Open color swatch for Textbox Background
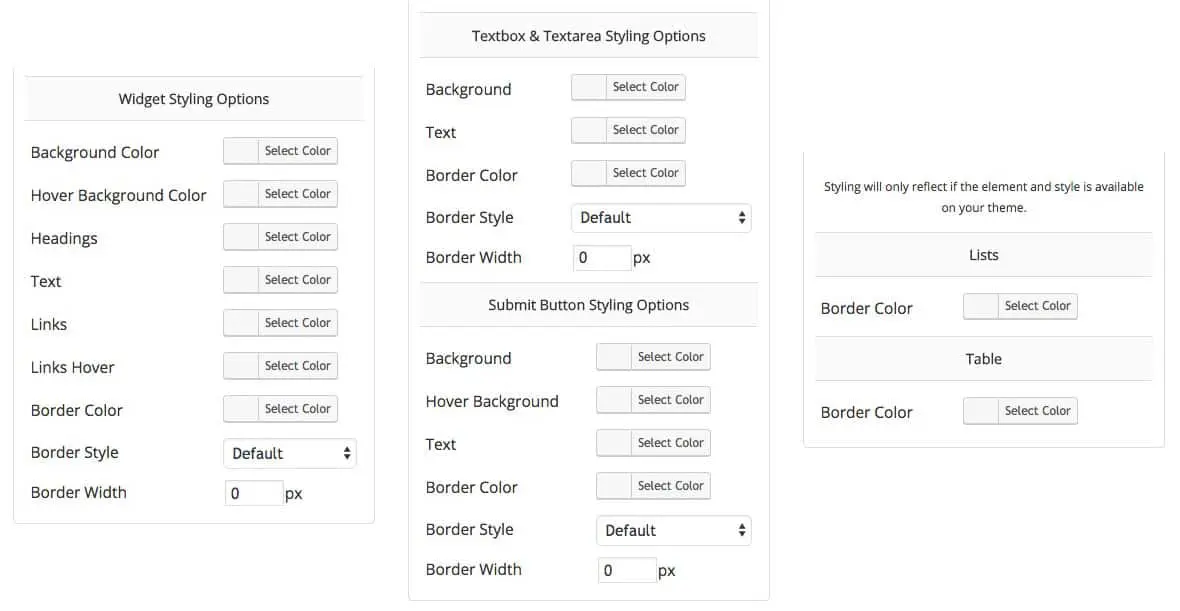1180x611 pixels. 588,87
